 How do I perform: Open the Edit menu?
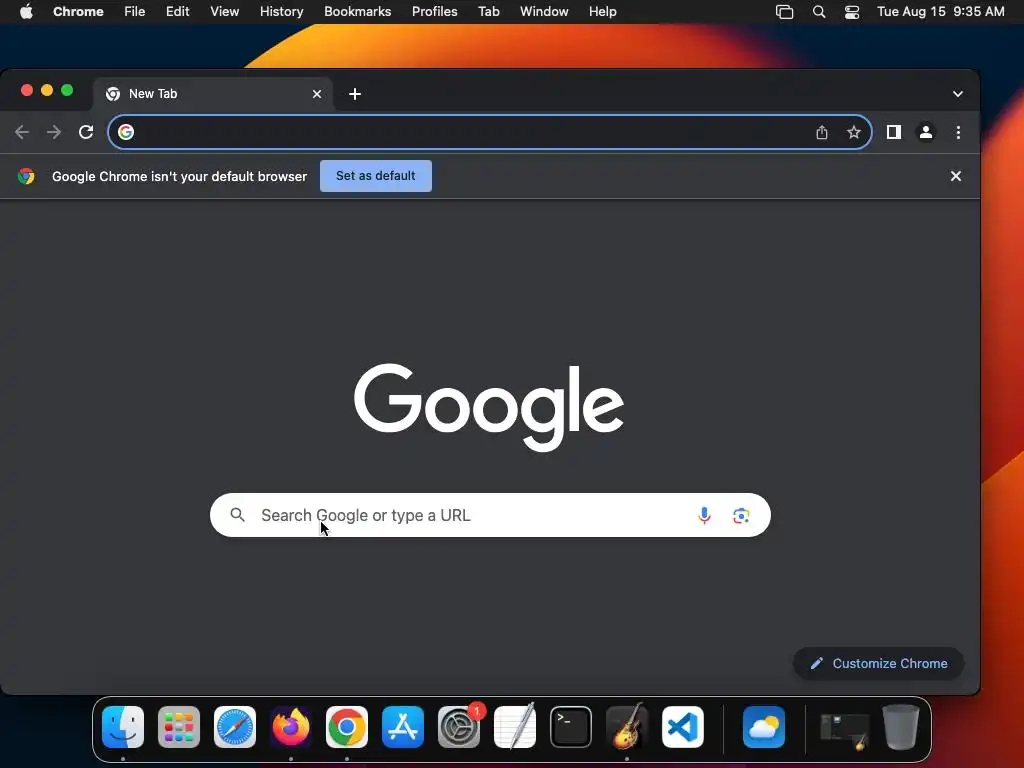[x=177, y=12]
